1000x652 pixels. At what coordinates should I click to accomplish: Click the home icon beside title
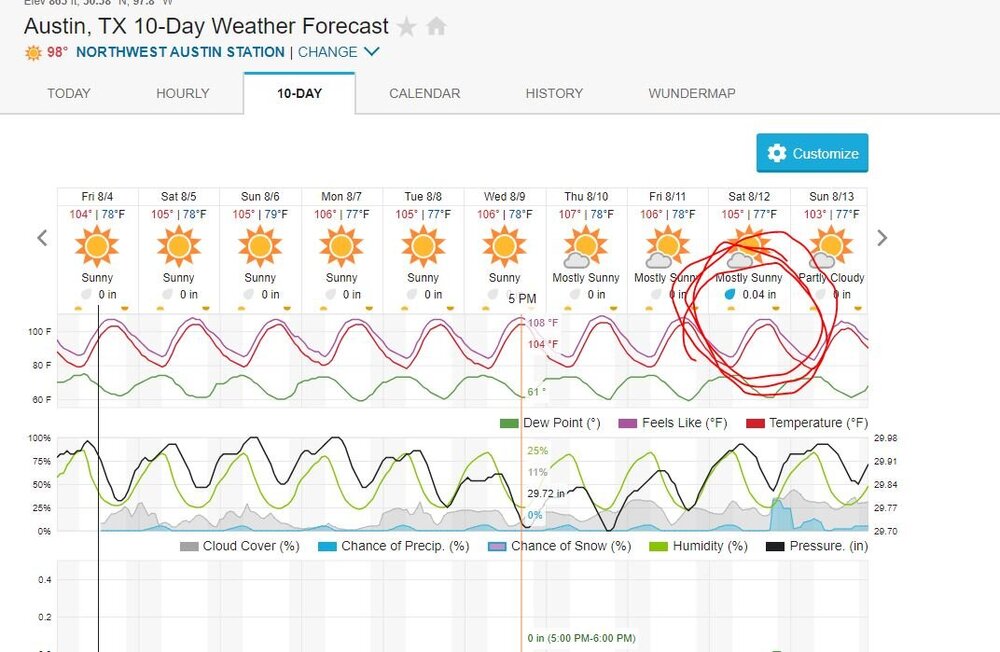point(436,27)
